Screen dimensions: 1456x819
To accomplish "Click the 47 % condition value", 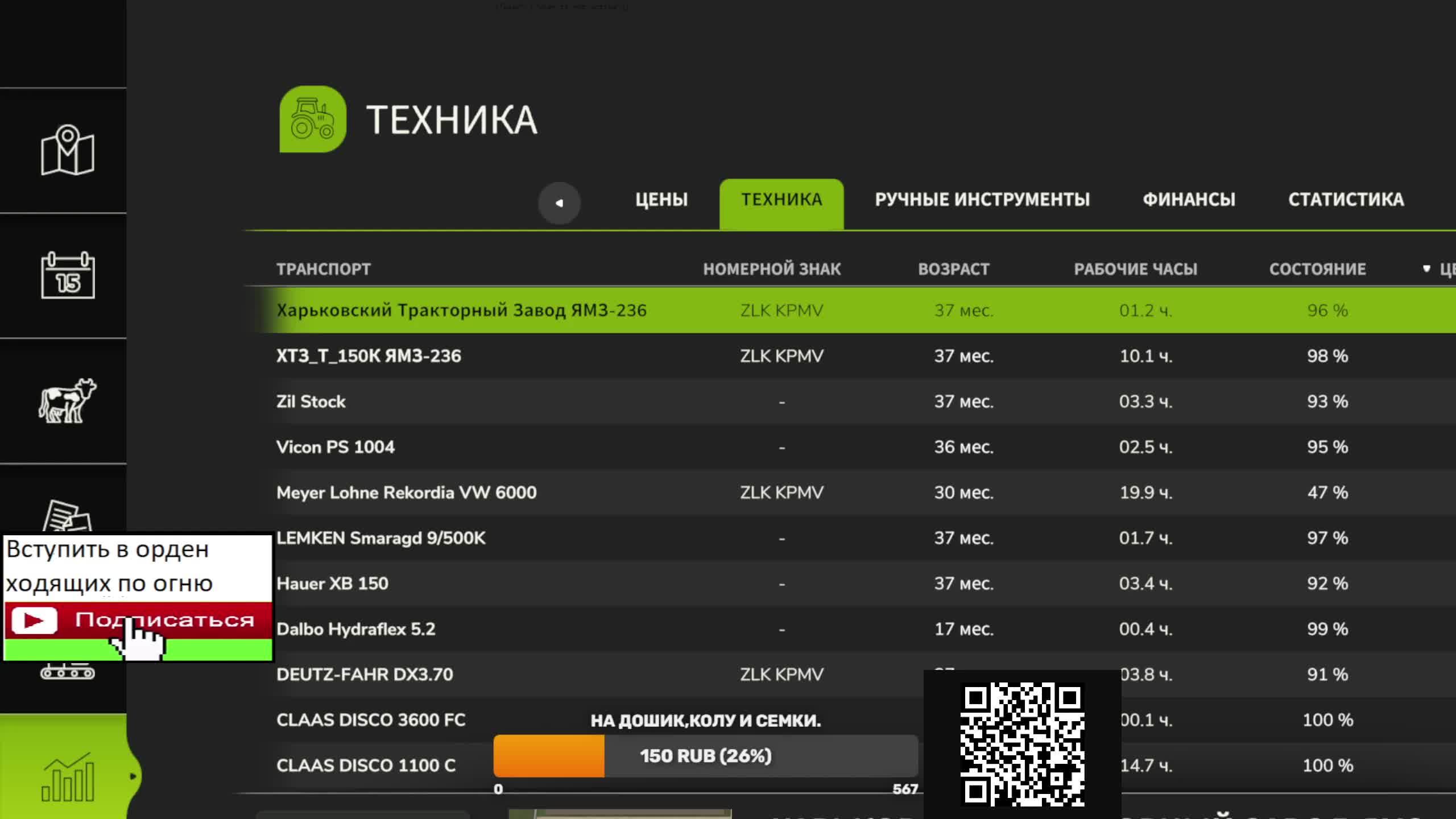I will [1327, 492].
